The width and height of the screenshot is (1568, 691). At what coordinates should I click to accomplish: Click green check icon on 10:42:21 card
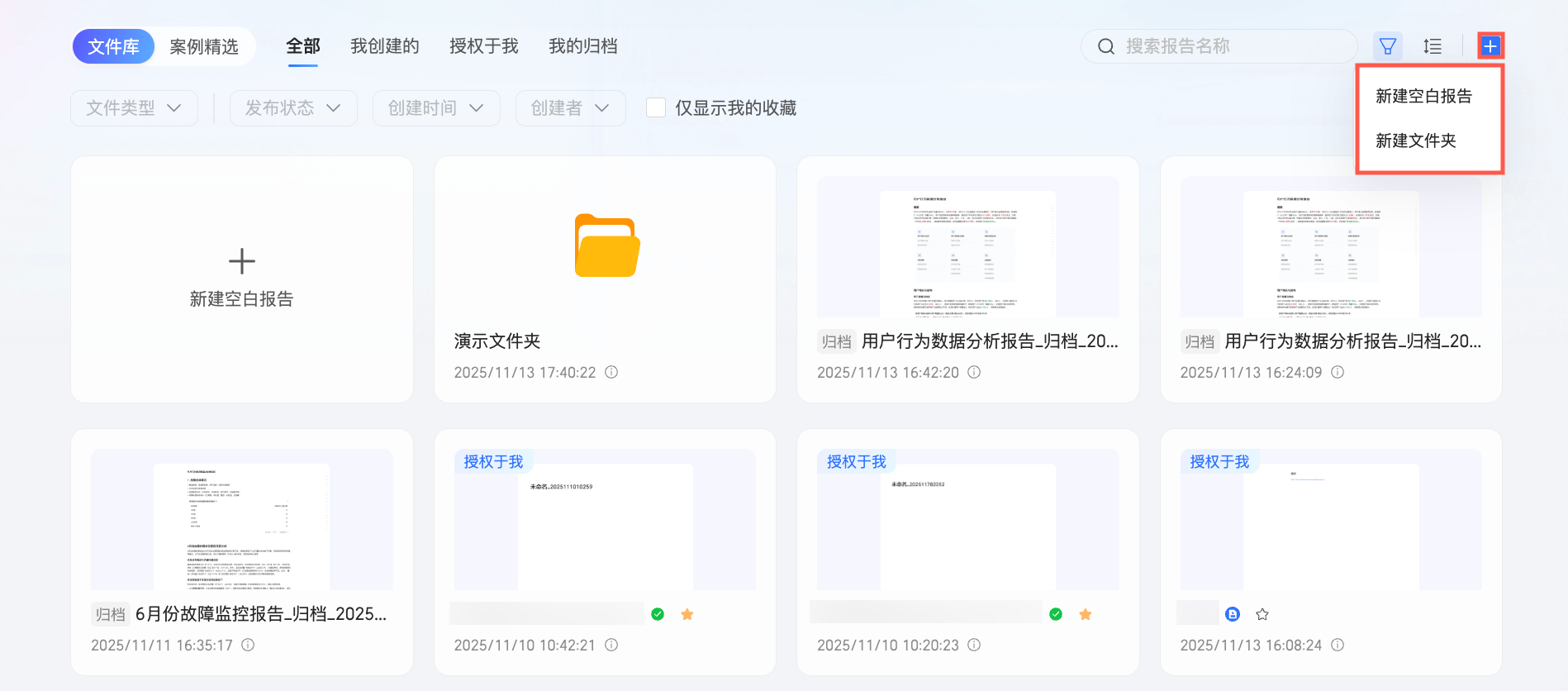pos(658,614)
